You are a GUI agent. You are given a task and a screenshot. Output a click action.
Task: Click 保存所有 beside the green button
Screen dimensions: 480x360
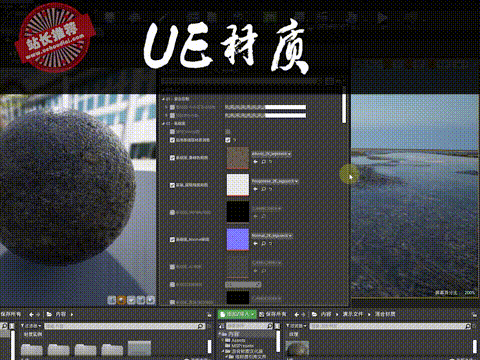pyautogui.click(x=273, y=314)
